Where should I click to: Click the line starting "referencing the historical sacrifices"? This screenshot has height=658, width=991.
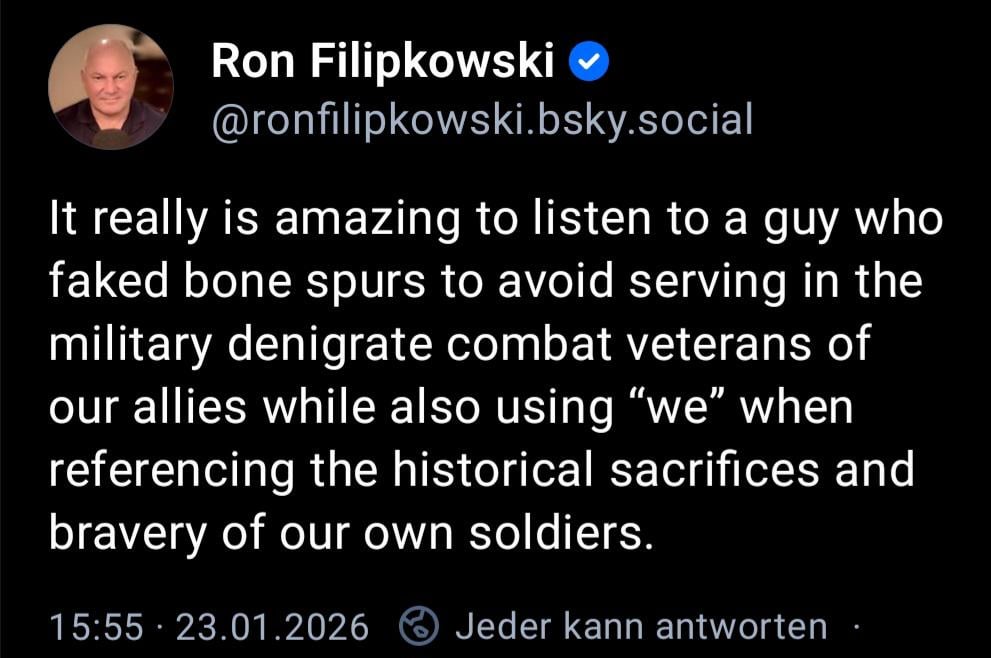pos(481,472)
